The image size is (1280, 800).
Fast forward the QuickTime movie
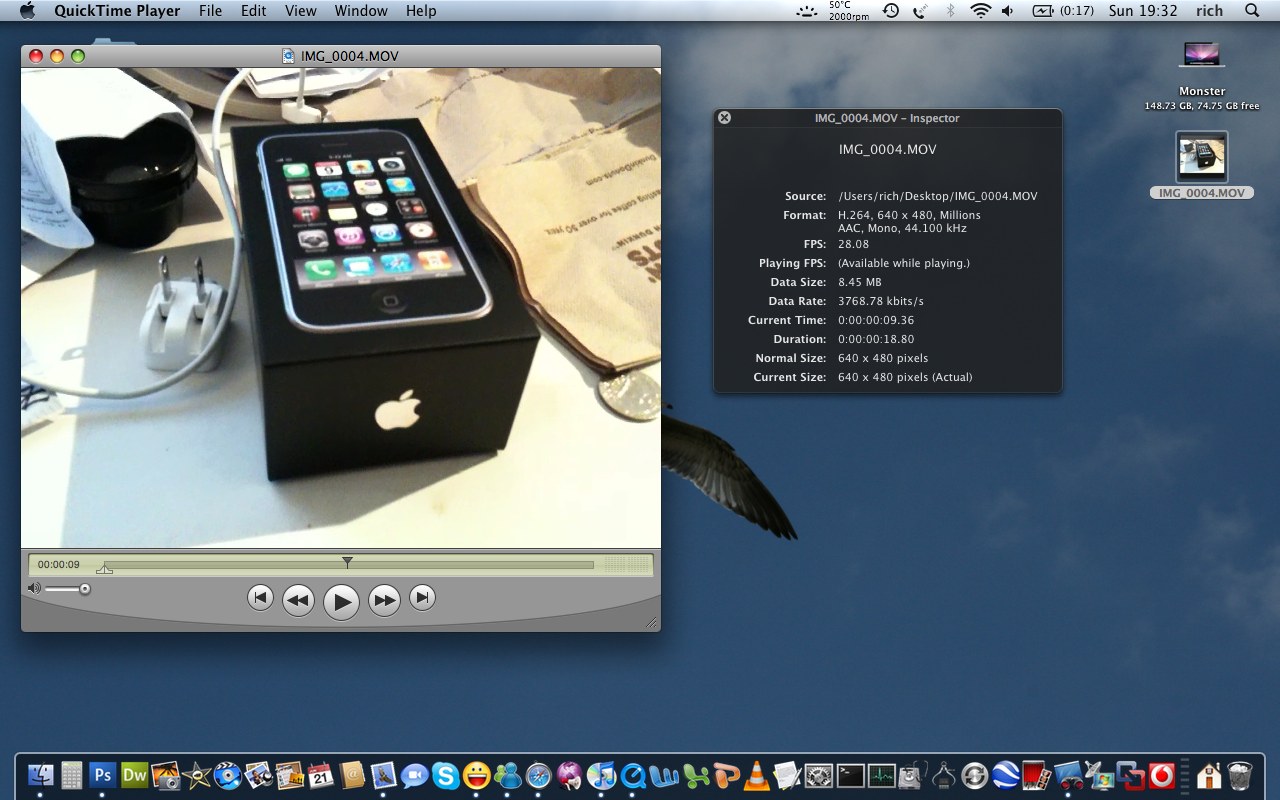tap(384, 600)
